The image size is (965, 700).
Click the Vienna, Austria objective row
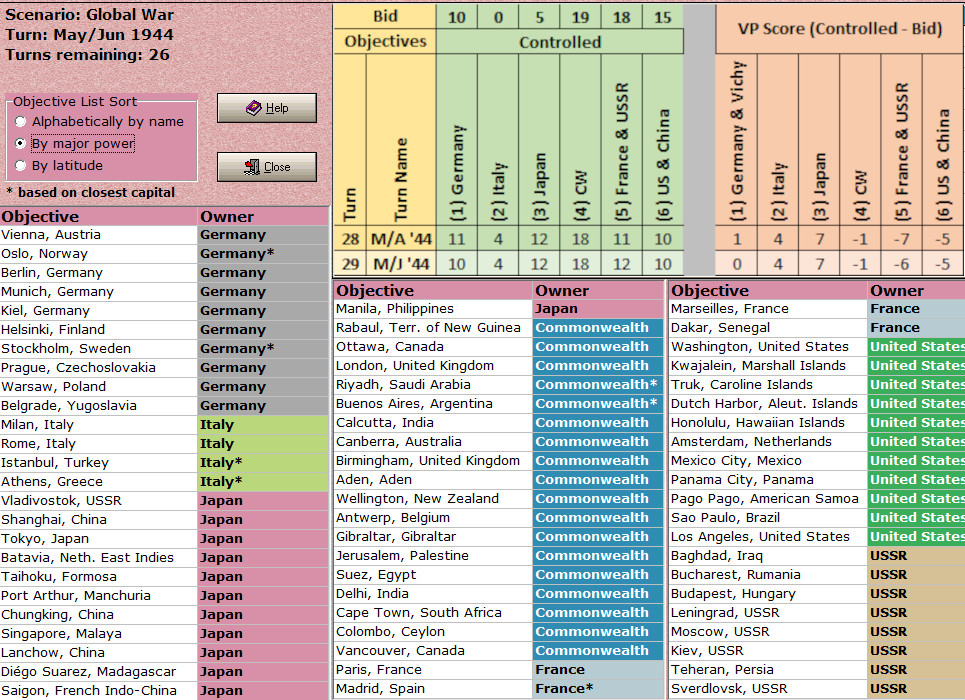point(164,235)
